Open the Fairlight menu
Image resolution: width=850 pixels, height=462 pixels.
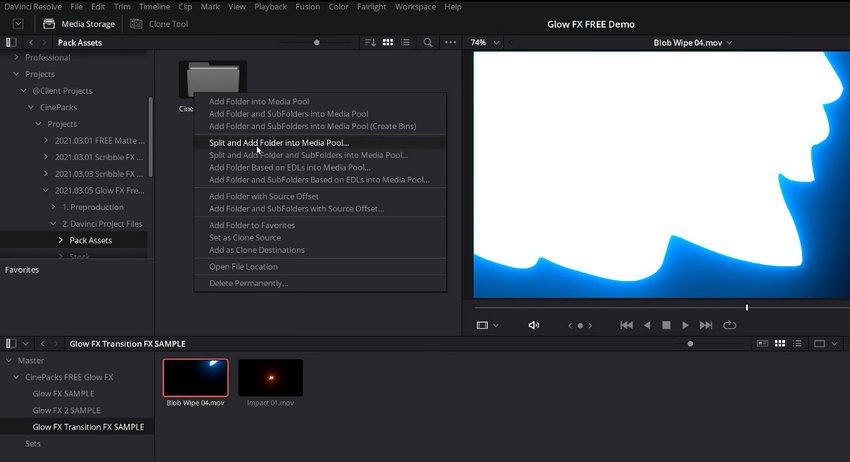click(x=371, y=7)
